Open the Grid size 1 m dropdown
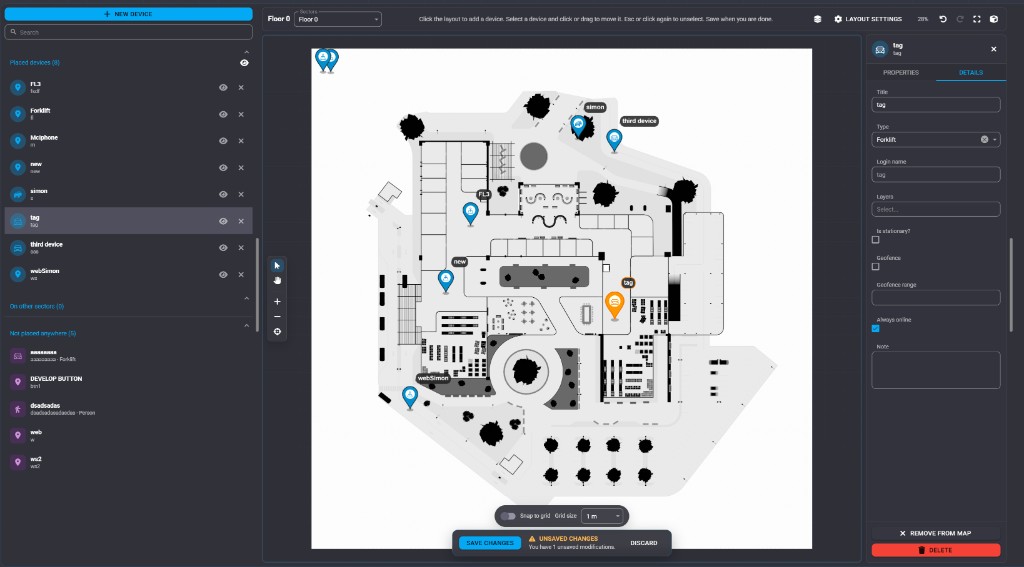This screenshot has width=1024, height=567. click(601, 516)
